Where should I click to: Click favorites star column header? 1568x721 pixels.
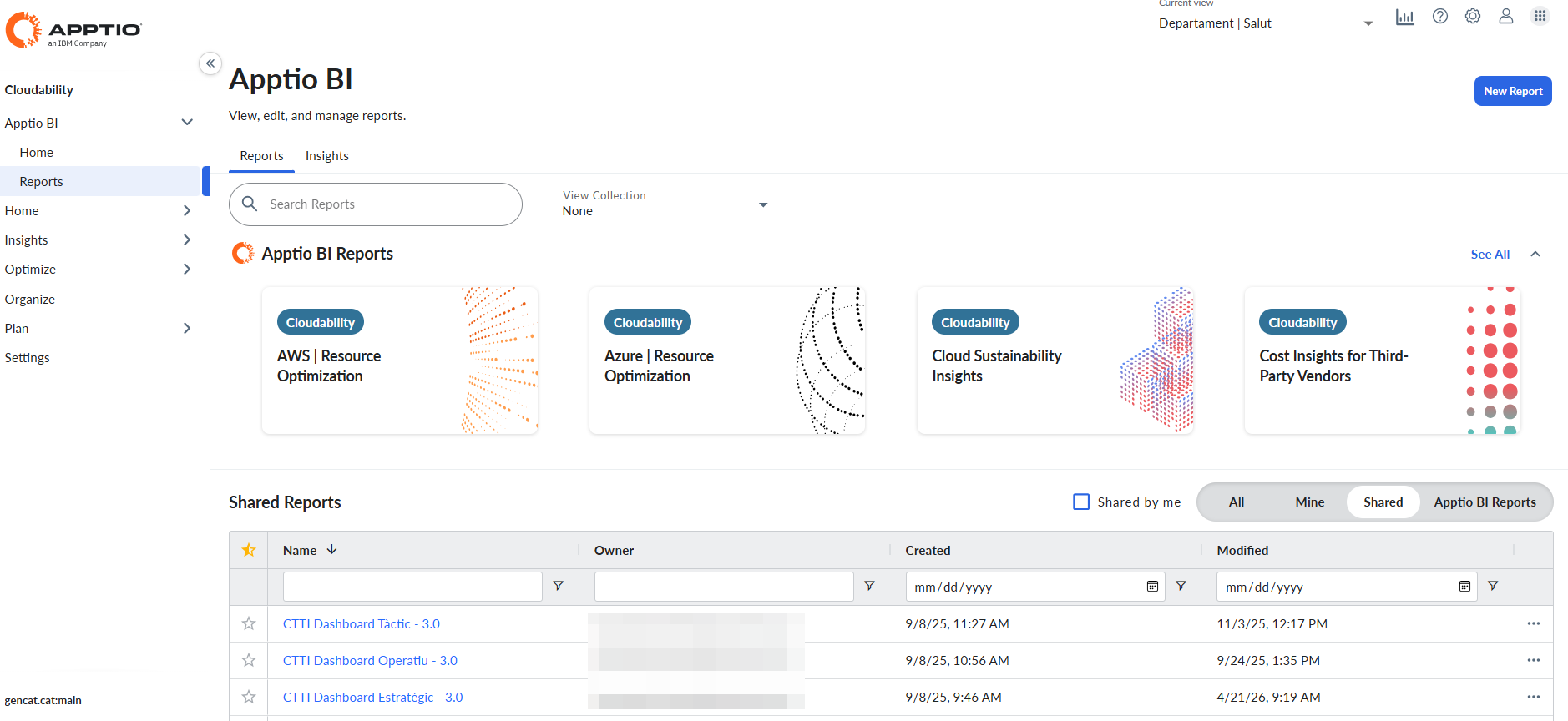[x=249, y=550]
